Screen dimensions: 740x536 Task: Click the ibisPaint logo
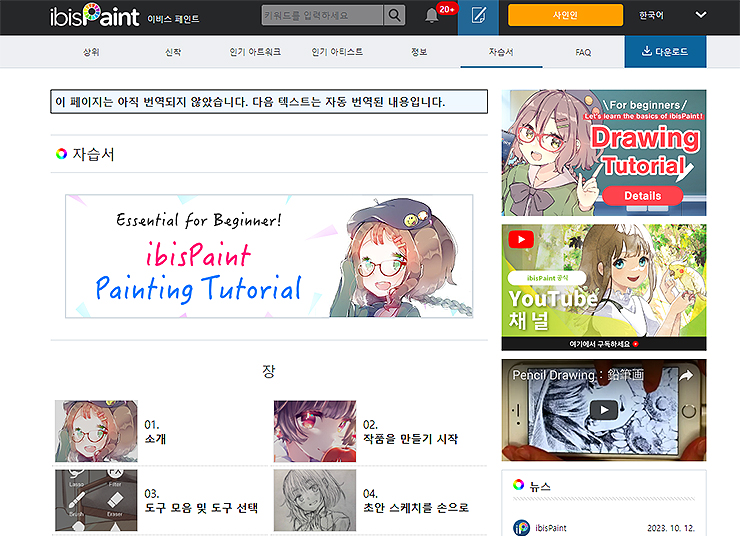94,16
